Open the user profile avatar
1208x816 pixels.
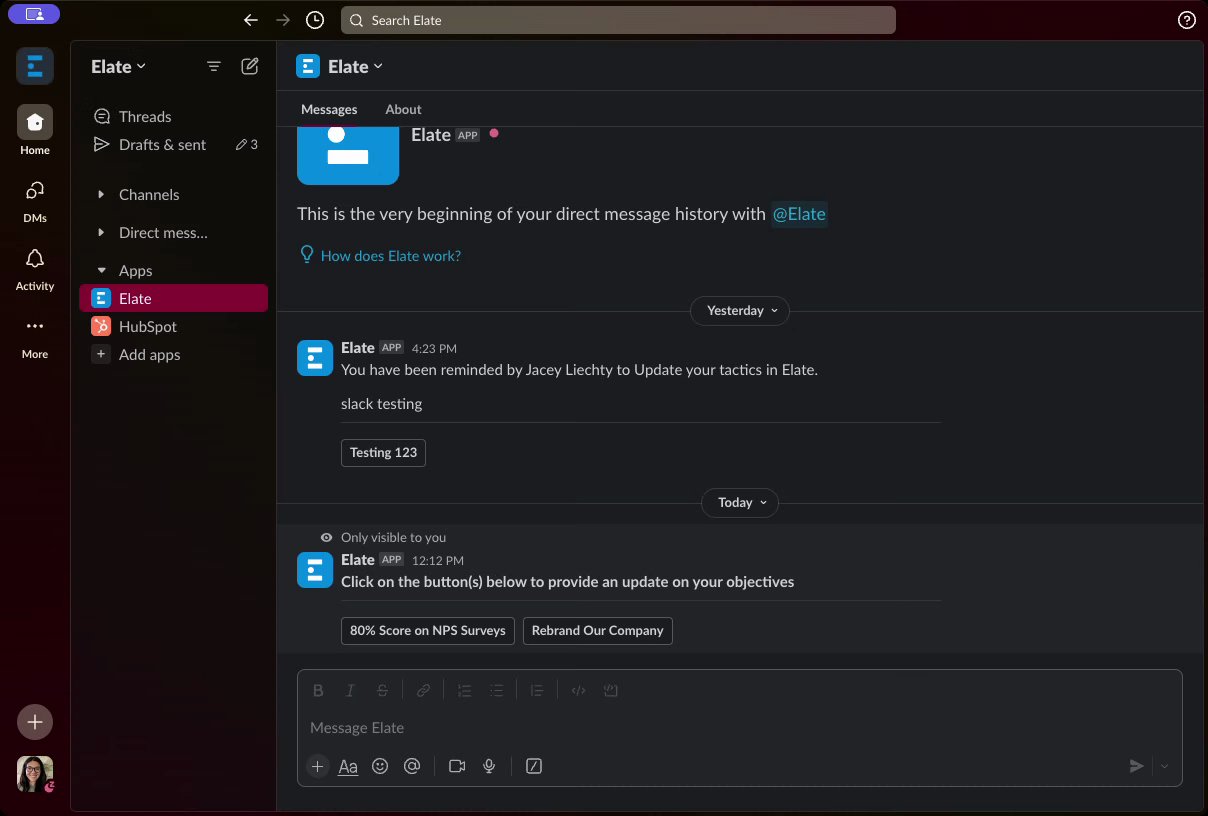35,774
